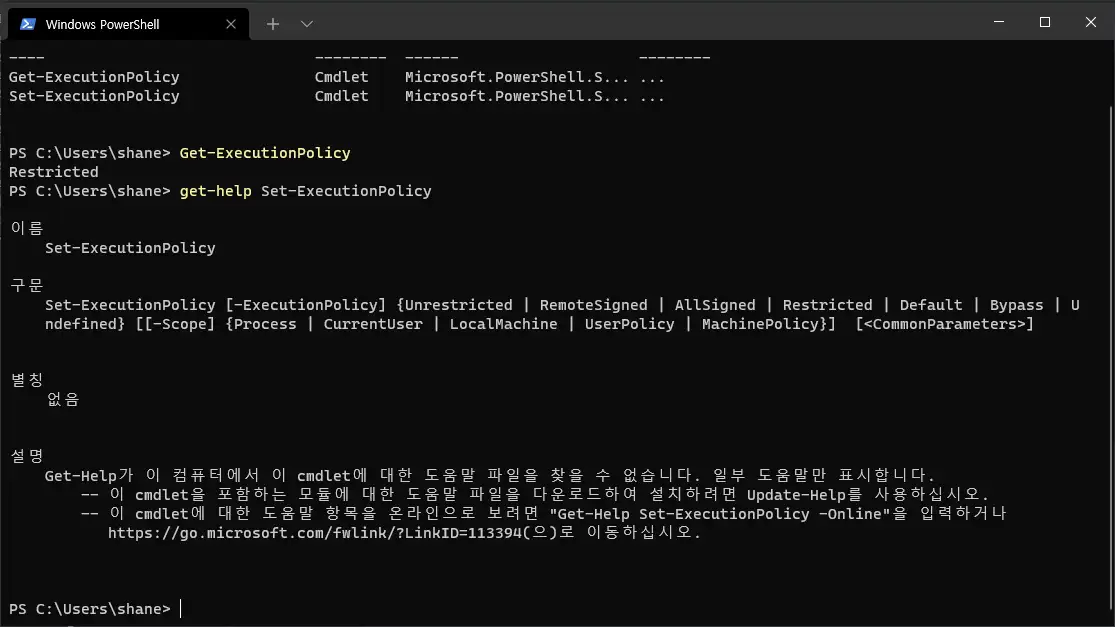
Task: Click the '별칭' section heading
Action: (x=27, y=380)
